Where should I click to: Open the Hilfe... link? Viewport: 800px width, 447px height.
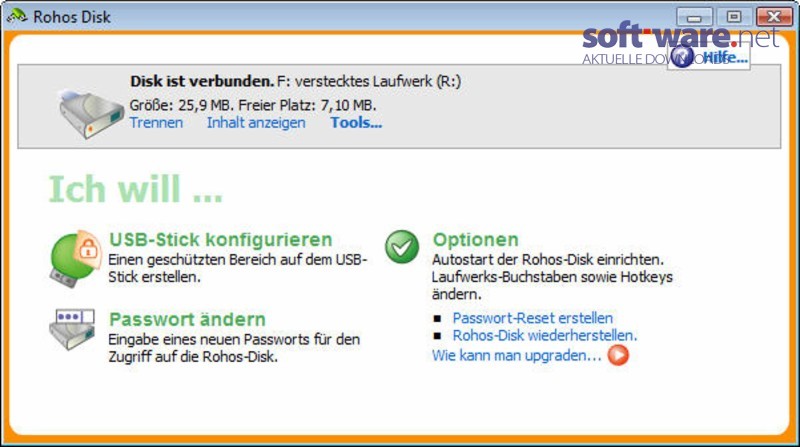click(725, 57)
